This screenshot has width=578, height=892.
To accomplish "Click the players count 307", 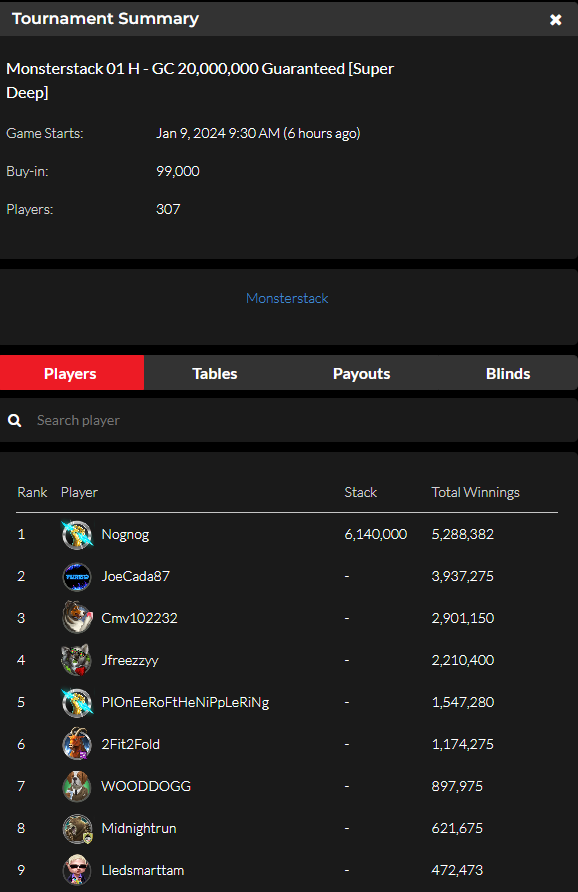I will click(168, 209).
